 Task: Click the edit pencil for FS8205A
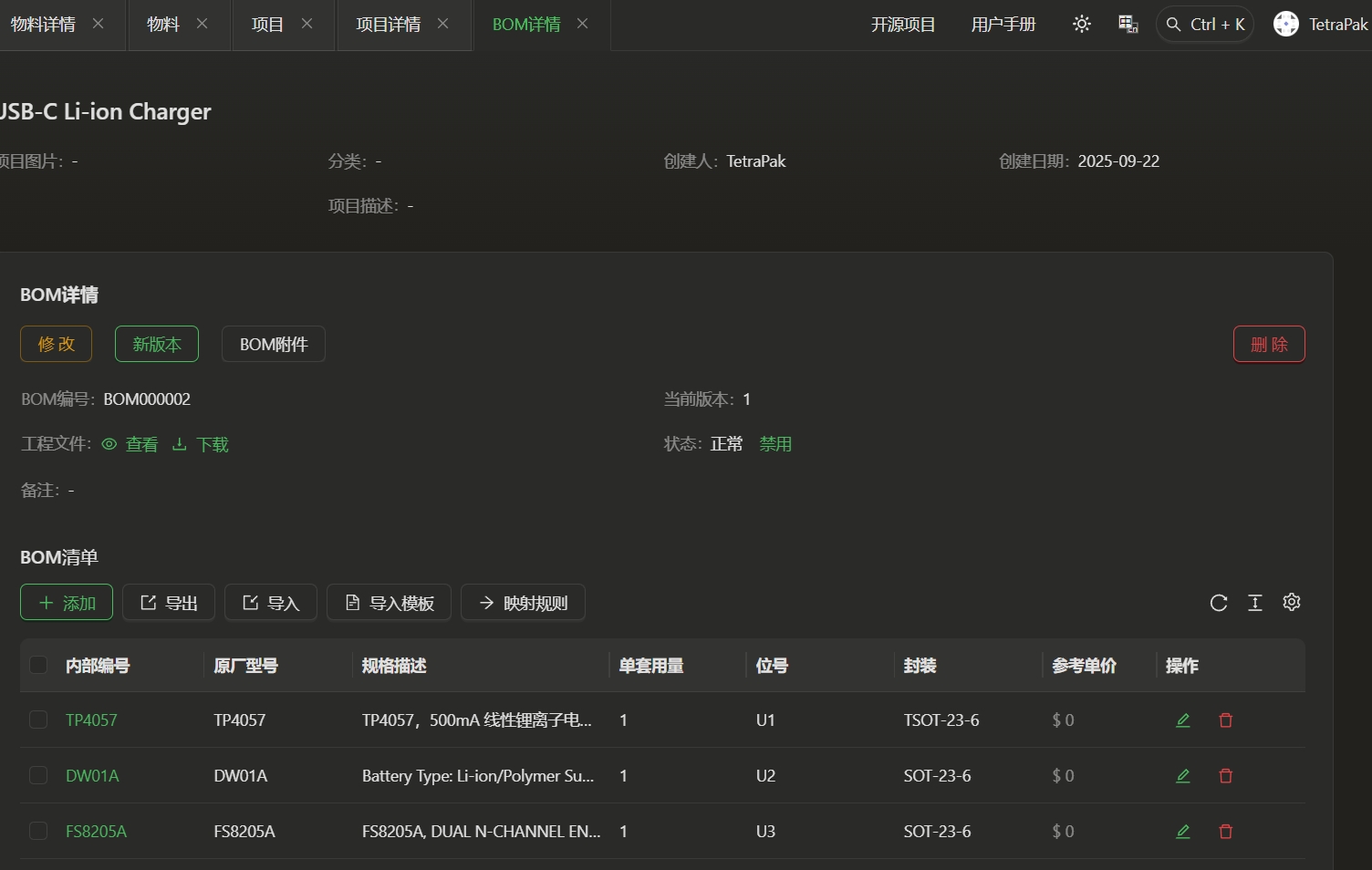1183,832
